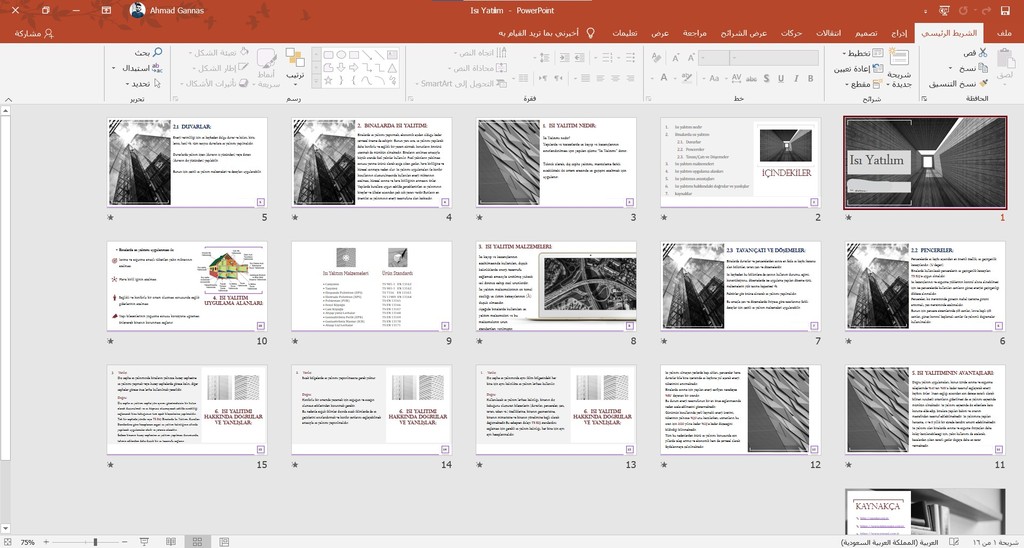1024x548 pixels.
Task: Open the copy (نسخ) dropdown arrow
Action: click(x=951, y=69)
